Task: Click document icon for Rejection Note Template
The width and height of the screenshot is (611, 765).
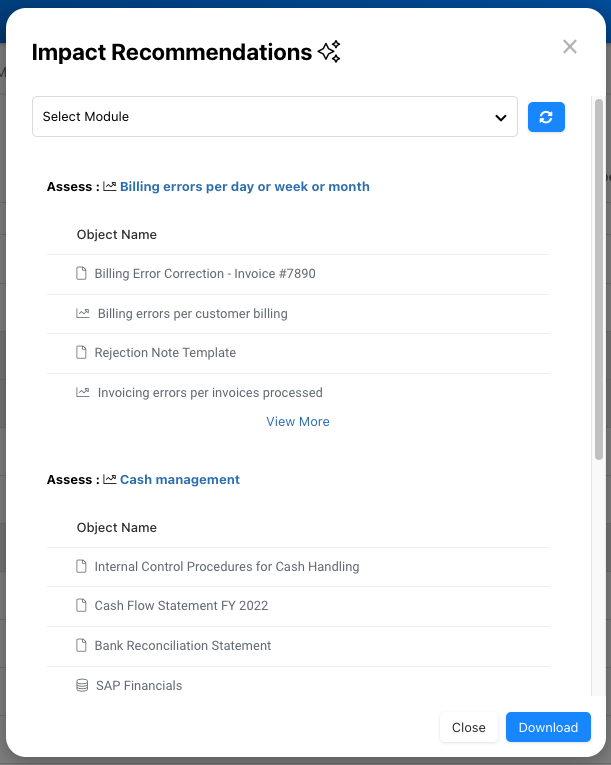Action: pos(82,352)
